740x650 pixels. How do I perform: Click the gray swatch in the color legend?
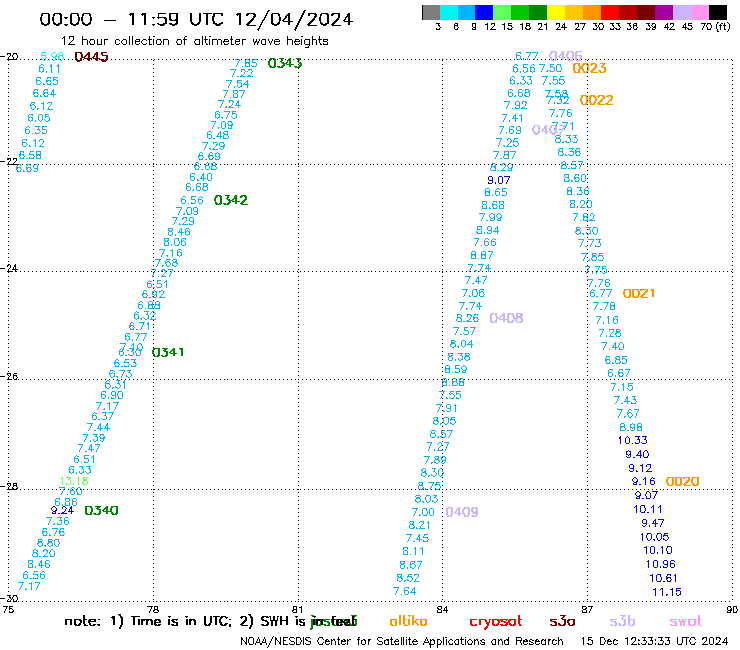click(x=431, y=12)
